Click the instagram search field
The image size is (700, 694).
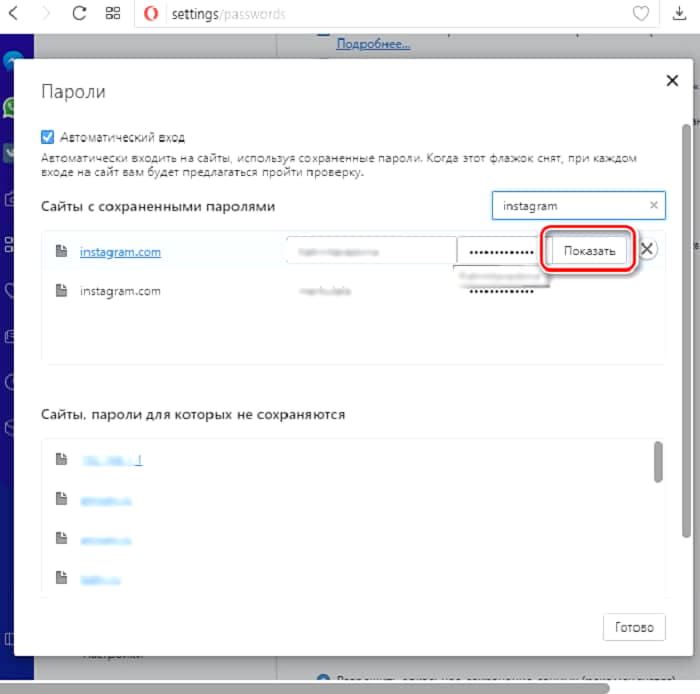click(578, 205)
